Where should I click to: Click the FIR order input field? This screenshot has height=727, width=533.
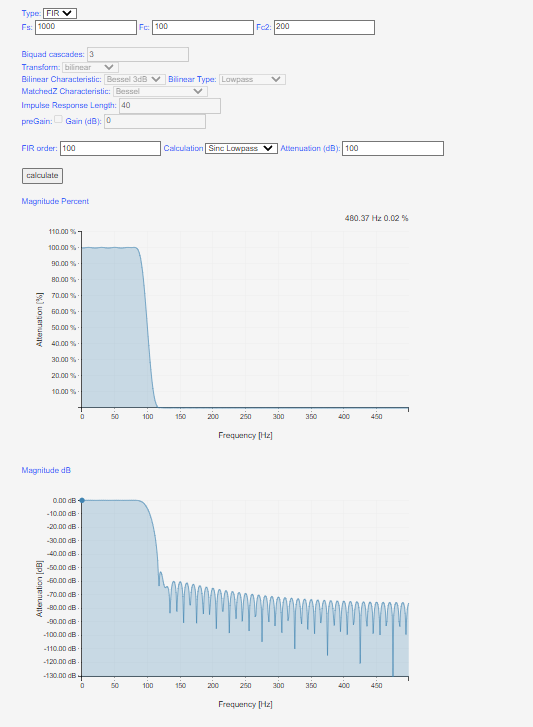(x=110, y=148)
